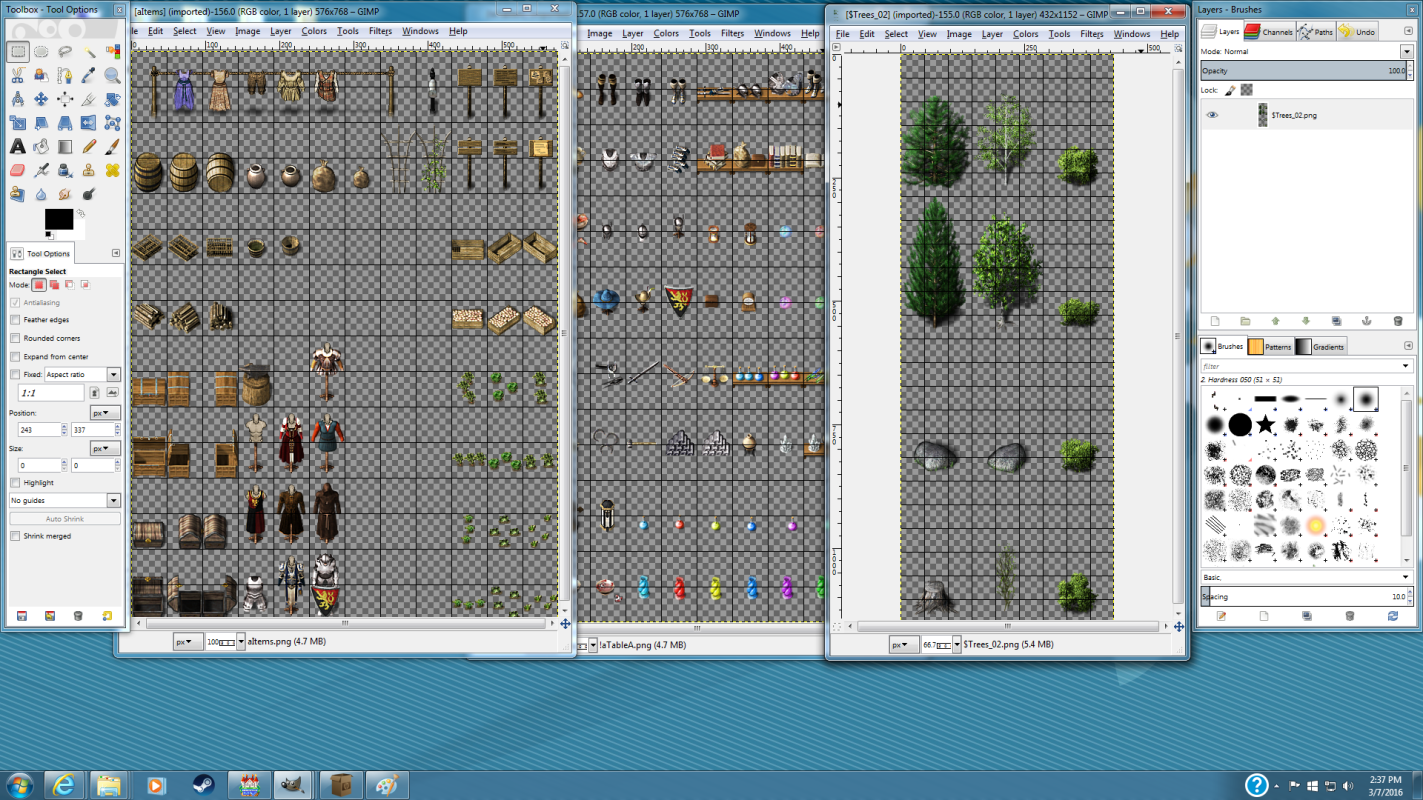Open Filters menu in aItems window
The height and width of the screenshot is (800, 1423).
click(x=380, y=31)
